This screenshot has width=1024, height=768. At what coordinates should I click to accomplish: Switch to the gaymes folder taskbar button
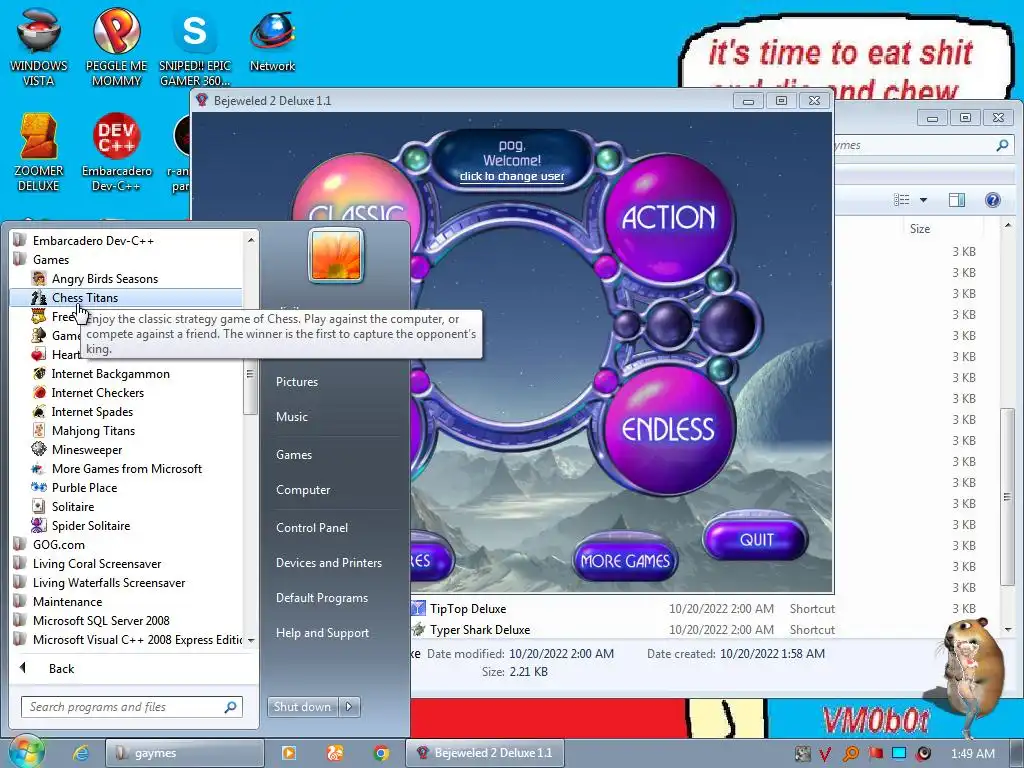click(x=184, y=753)
